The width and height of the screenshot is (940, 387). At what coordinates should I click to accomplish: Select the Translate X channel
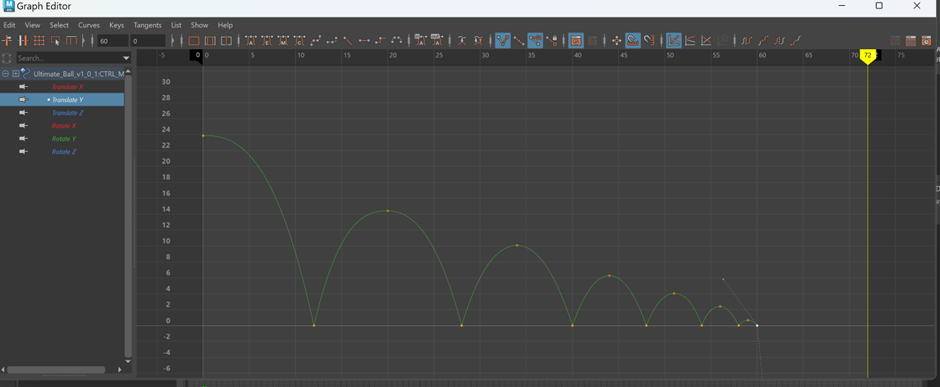click(x=67, y=87)
